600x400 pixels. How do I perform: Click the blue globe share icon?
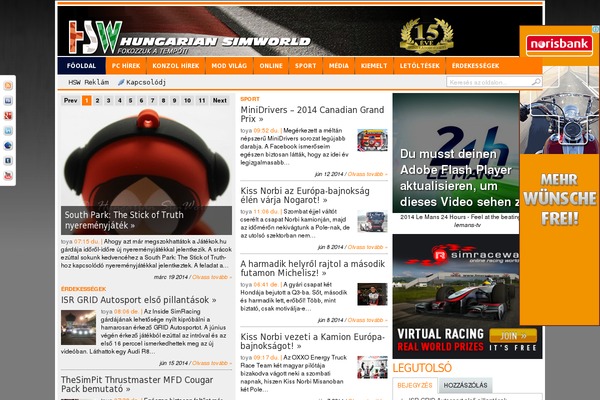8,145
